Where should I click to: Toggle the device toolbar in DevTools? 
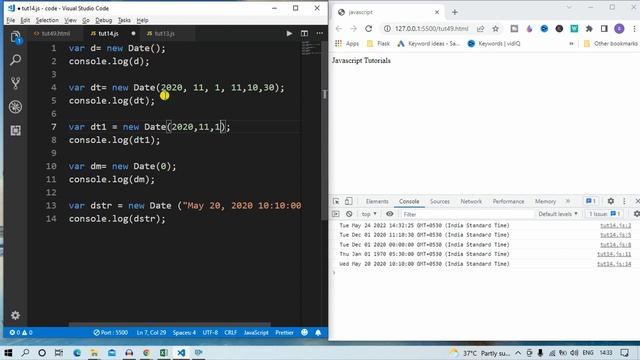(349, 201)
